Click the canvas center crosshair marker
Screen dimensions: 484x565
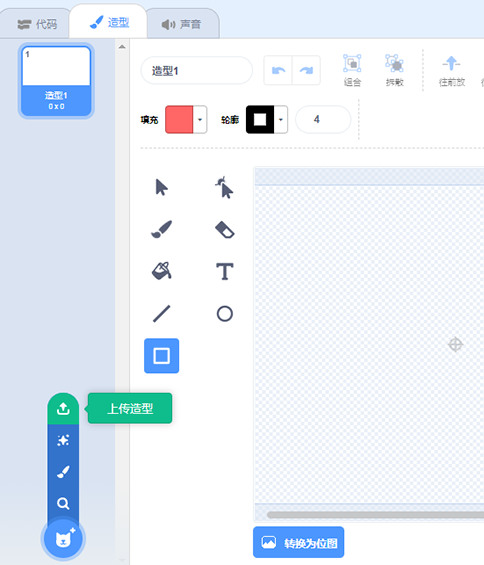[455, 344]
